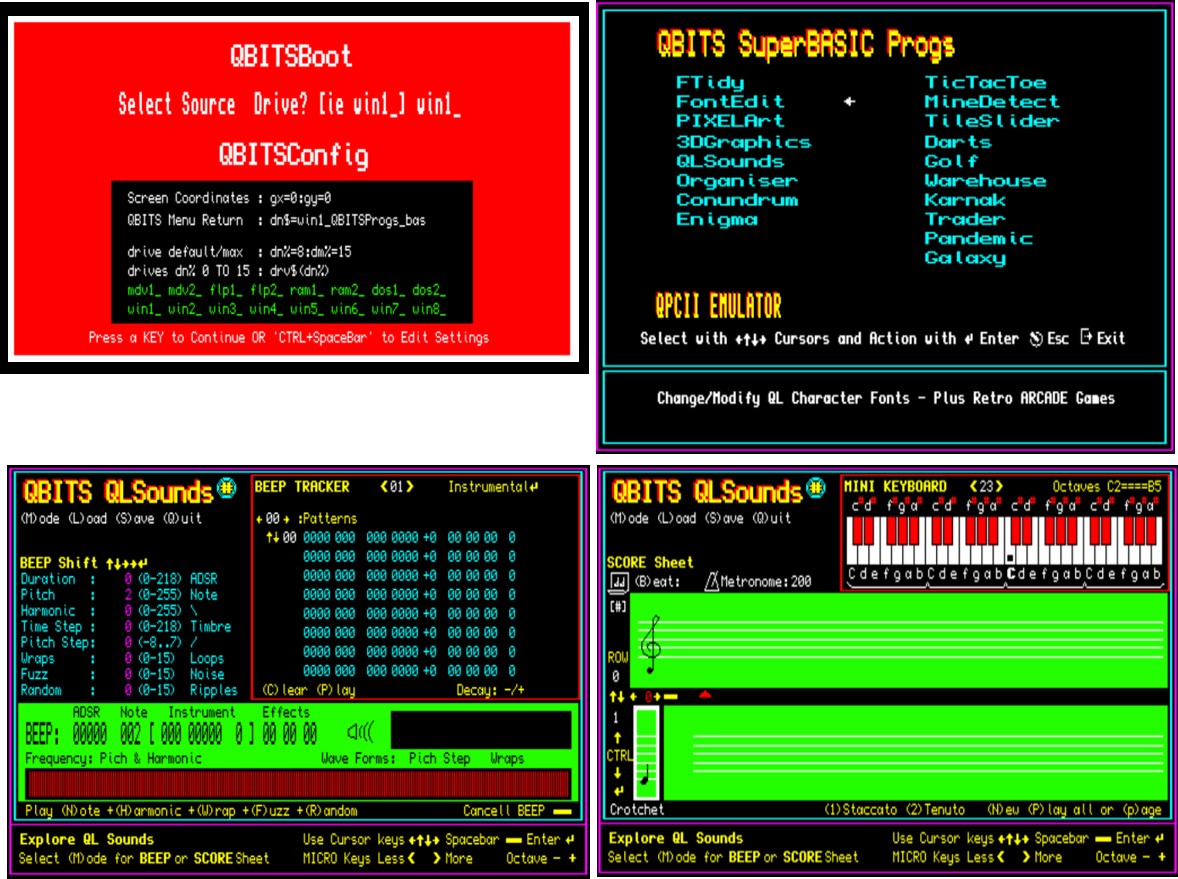Click the round hash logo in BEEP Tracker screen
The height and width of the screenshot is (879, 1178).
(x=226, y=488)
